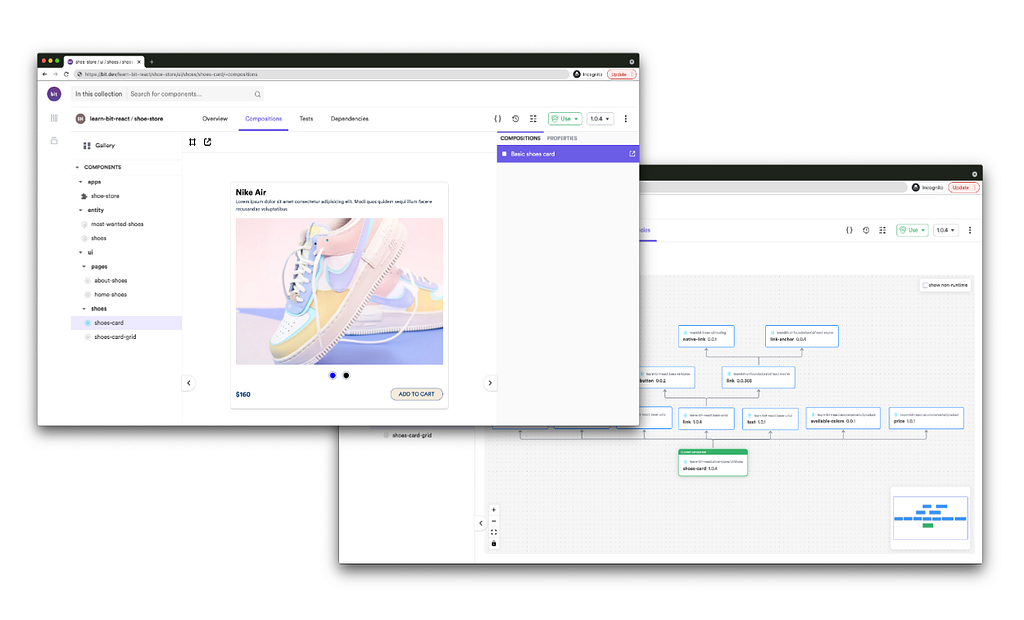Open history clock icon in back window
Image resolution: width=1024 pixels, height=620 pixels.
click(x=866, y=230)
